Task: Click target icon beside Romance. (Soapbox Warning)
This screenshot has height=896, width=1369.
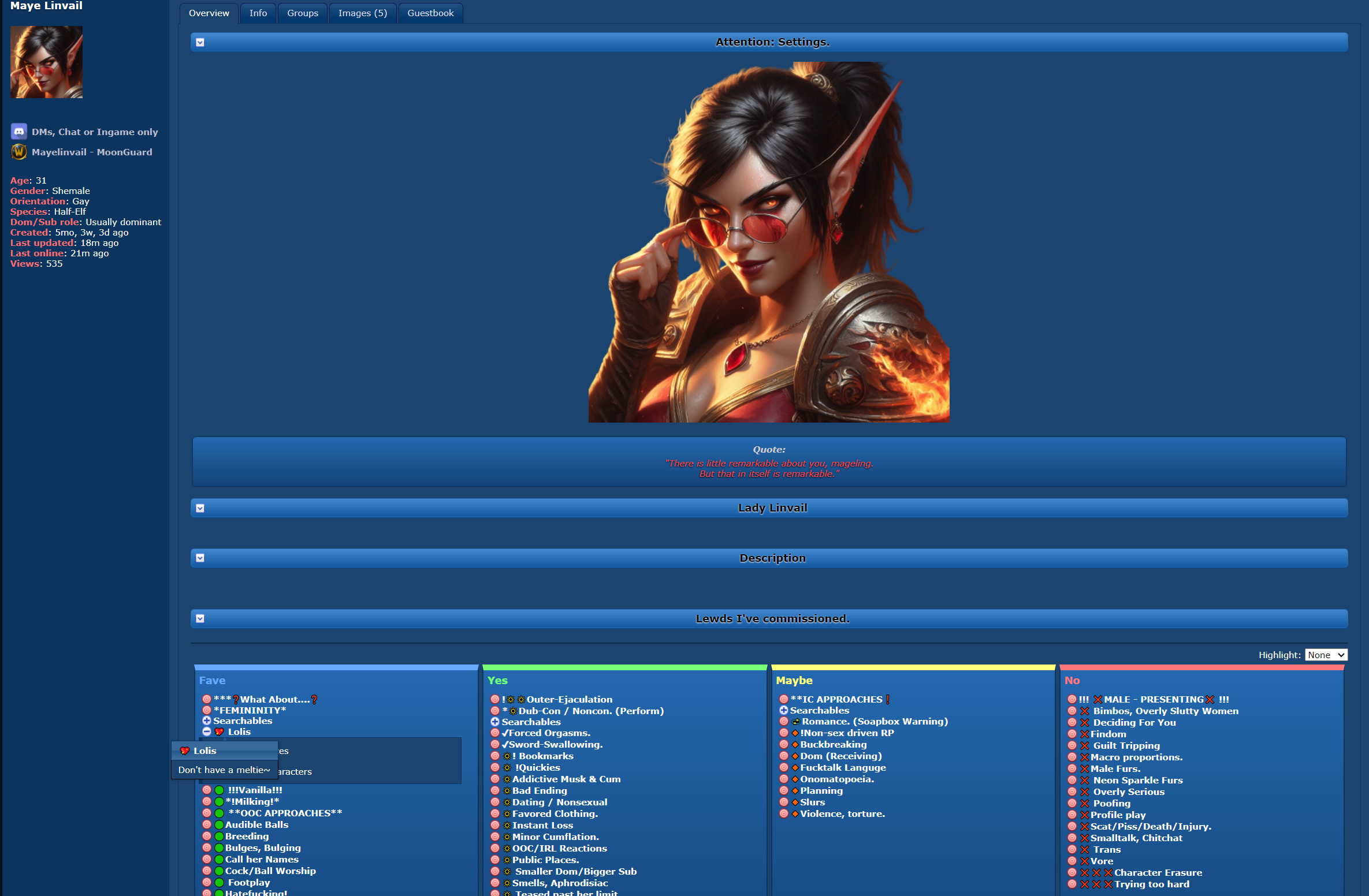Action: coord(784,721)
